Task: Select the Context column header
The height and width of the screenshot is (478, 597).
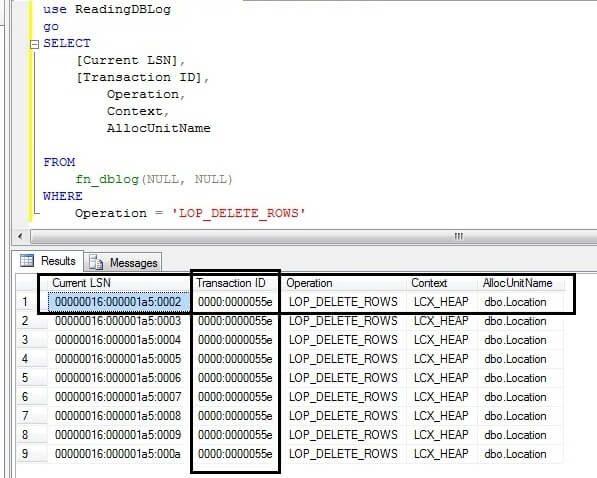Action: click(442, 283)
